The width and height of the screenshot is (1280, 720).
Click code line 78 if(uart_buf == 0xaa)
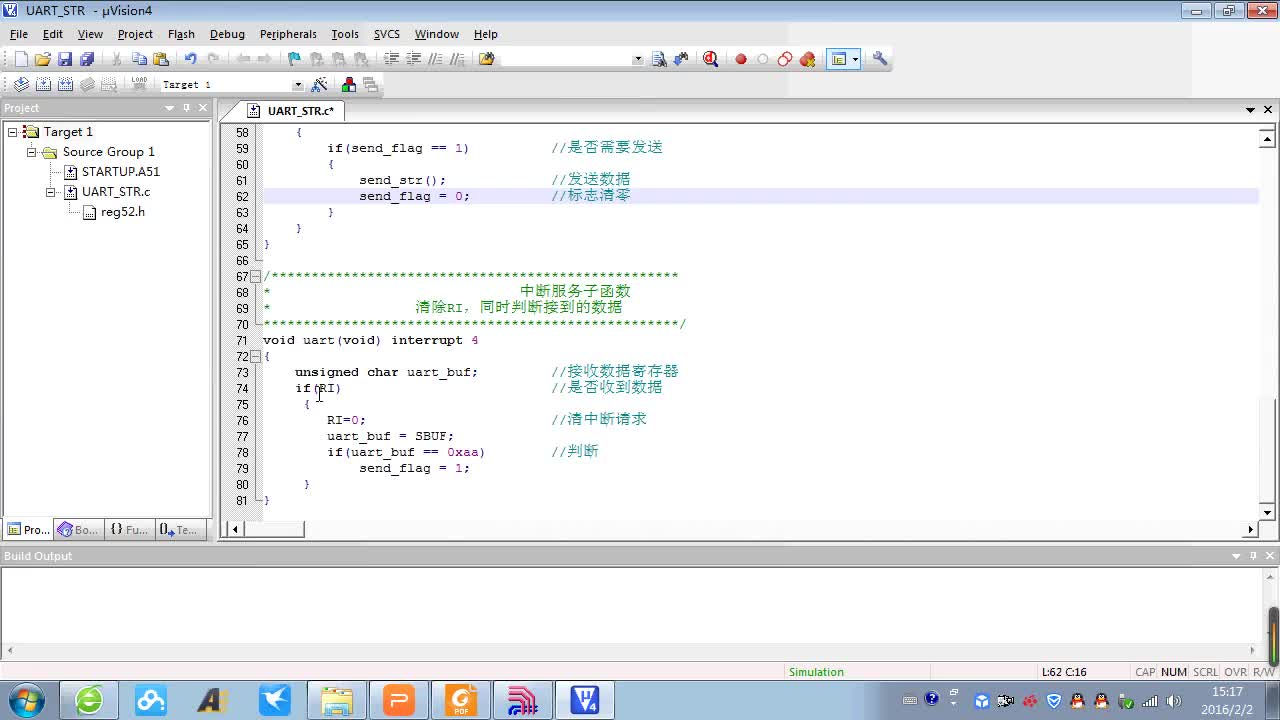(x=405, y=452)
